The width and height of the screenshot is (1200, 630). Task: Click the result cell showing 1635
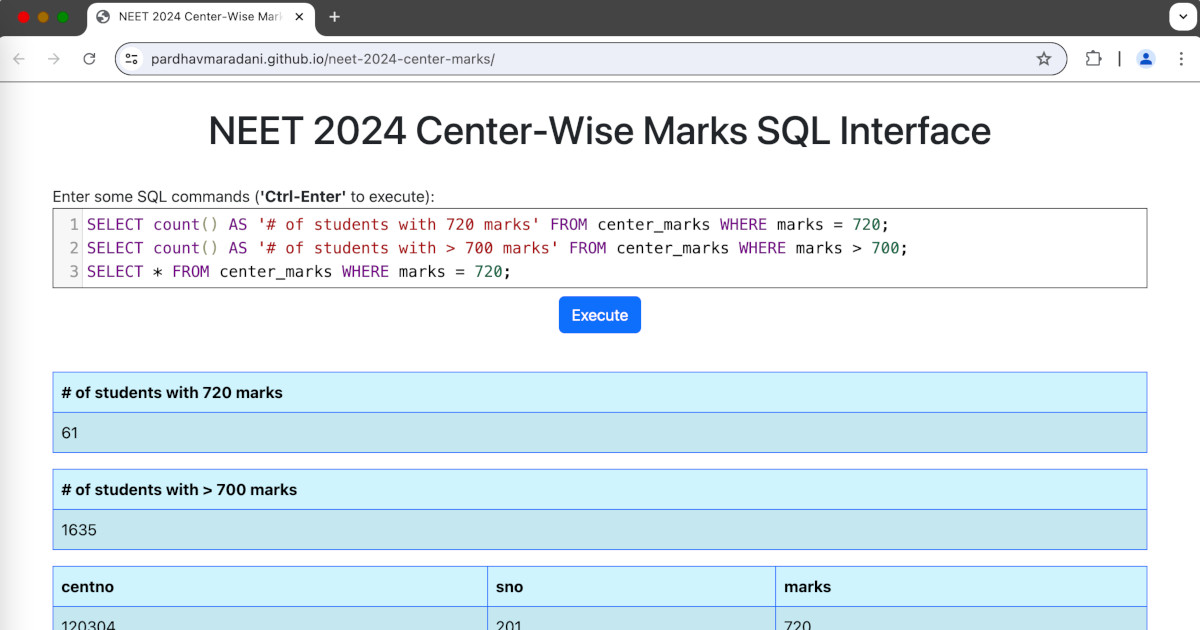(600, 530)
